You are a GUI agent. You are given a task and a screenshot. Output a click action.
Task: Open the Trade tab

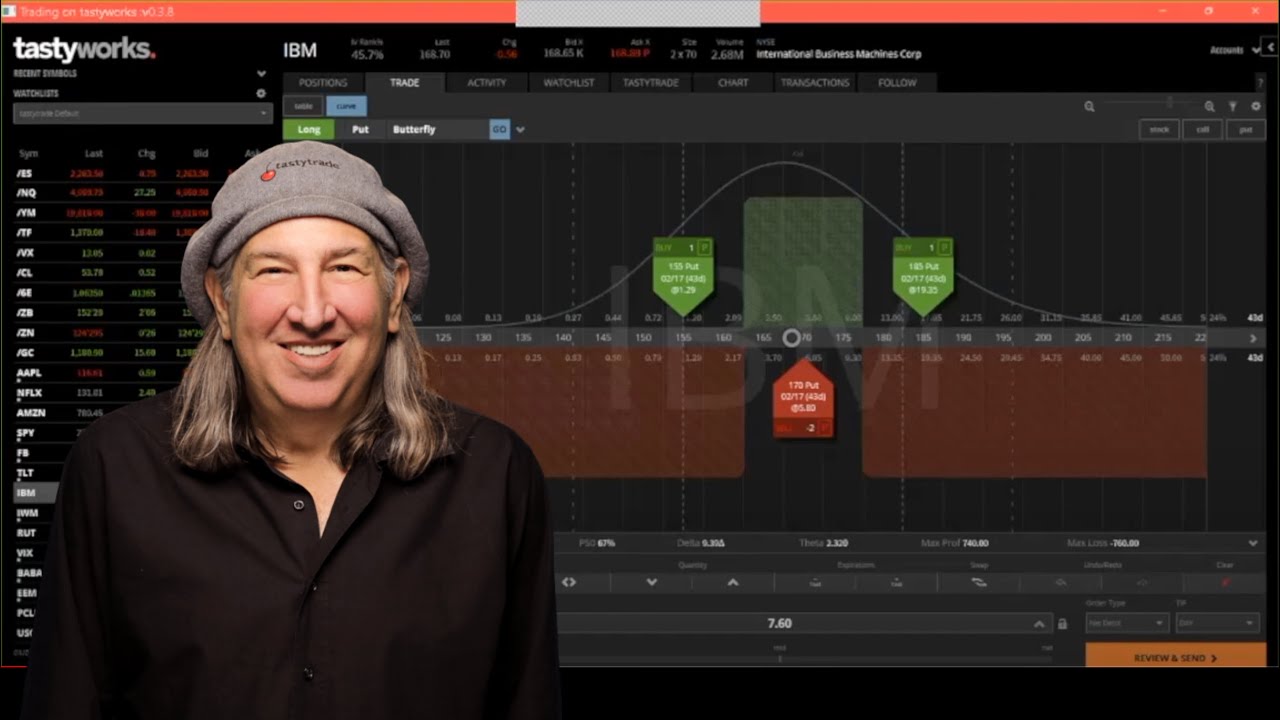point(405,83)
